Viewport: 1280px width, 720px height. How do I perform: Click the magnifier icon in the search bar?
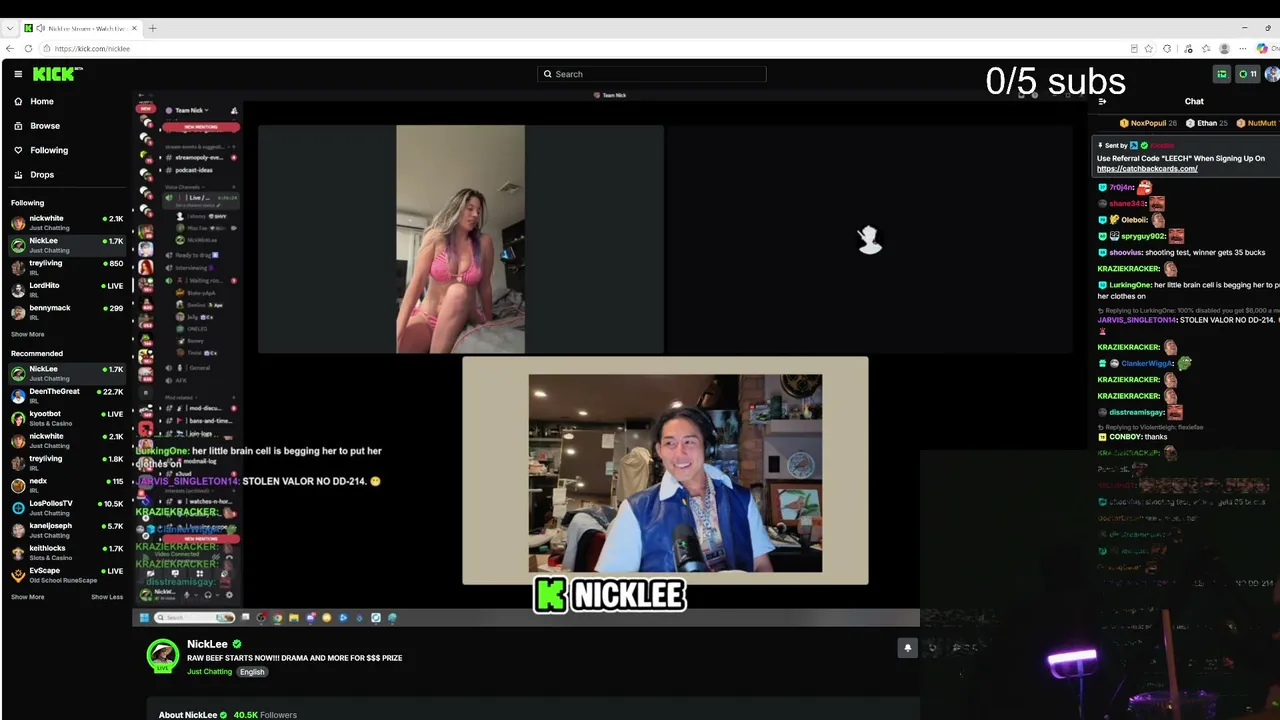(x=547, y=74)
